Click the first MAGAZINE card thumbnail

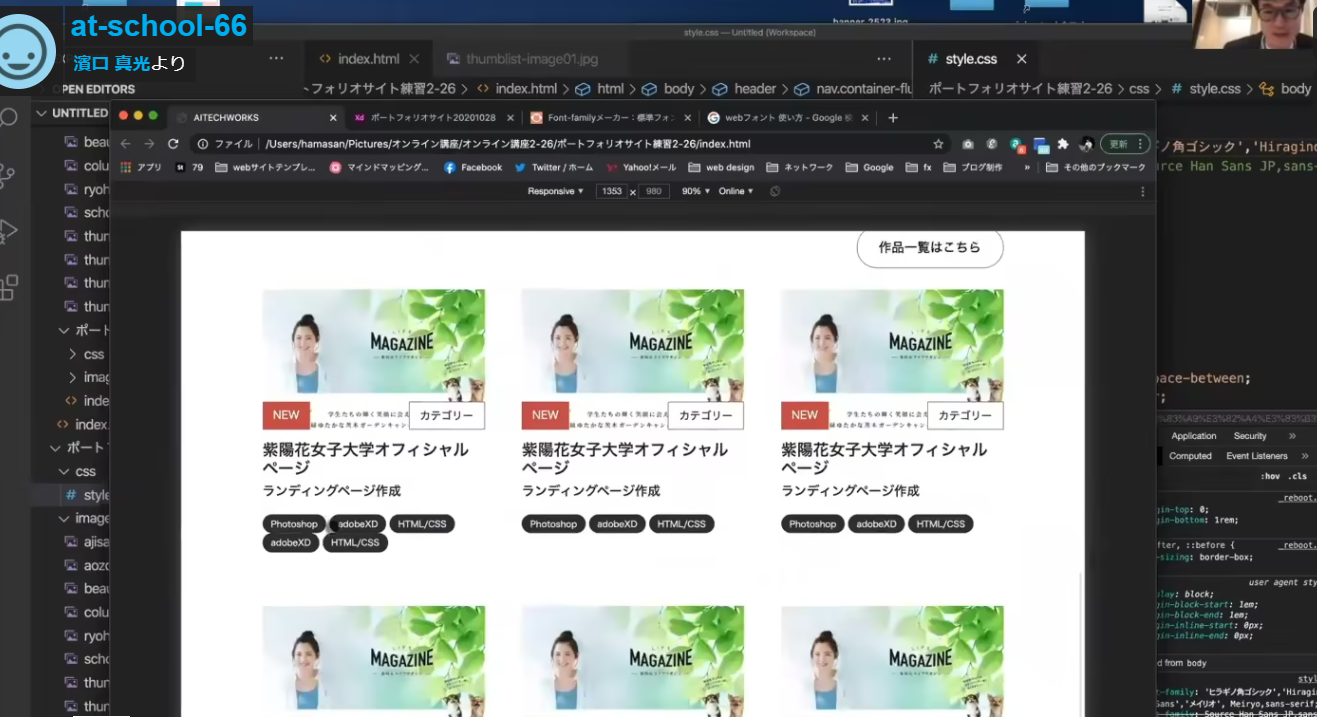coord(374,345)
